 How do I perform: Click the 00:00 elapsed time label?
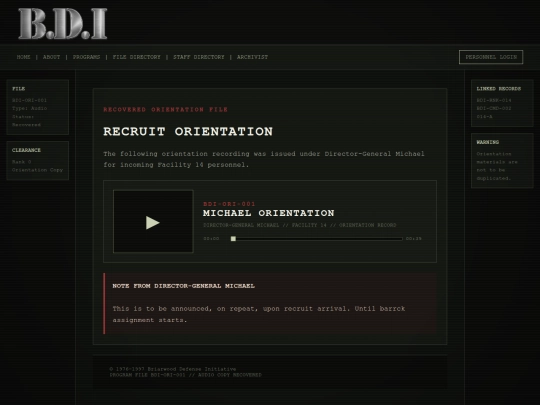tap(211, 239)
